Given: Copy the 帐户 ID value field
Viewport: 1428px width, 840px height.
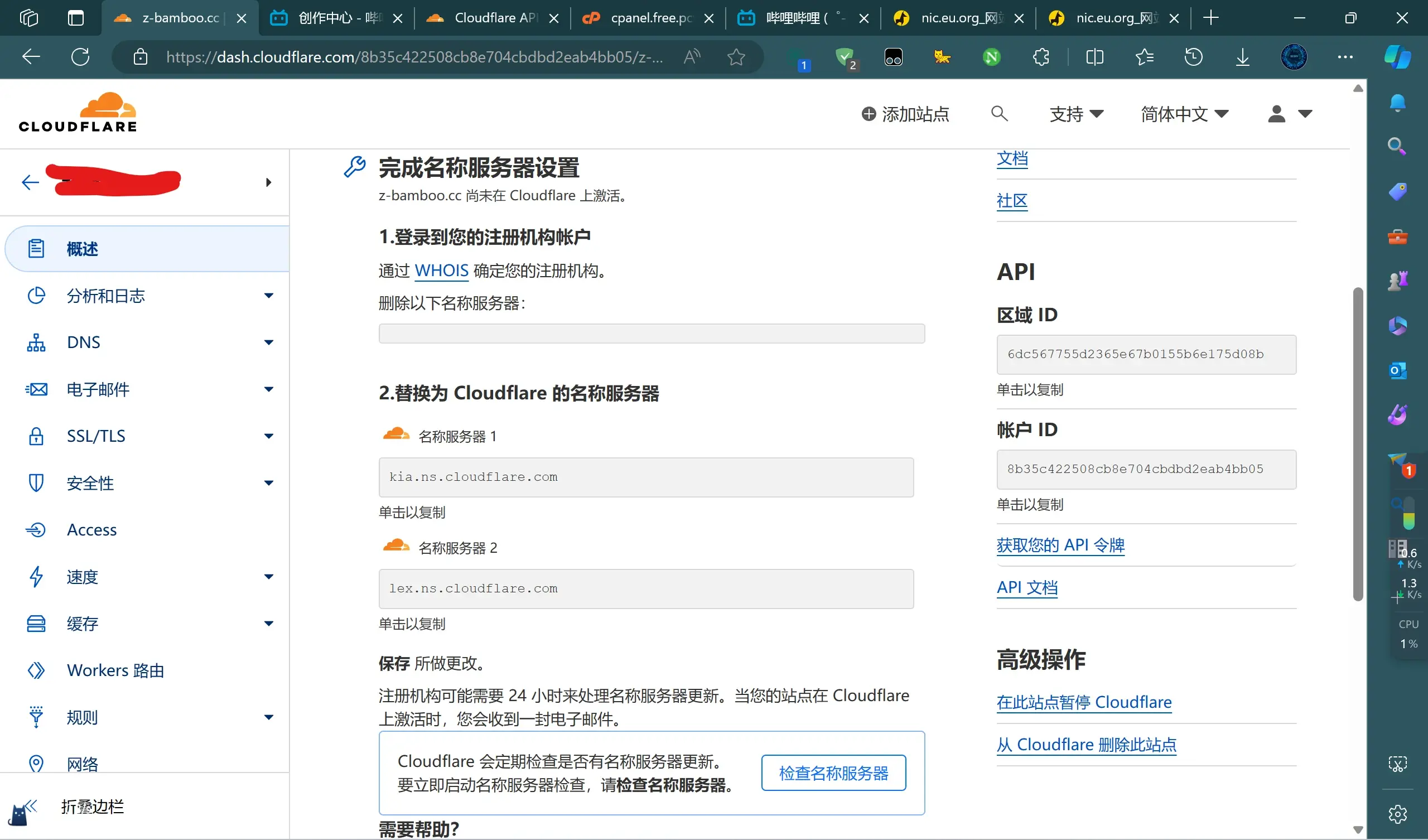Looking at the screenshot, I should 1146,469.
